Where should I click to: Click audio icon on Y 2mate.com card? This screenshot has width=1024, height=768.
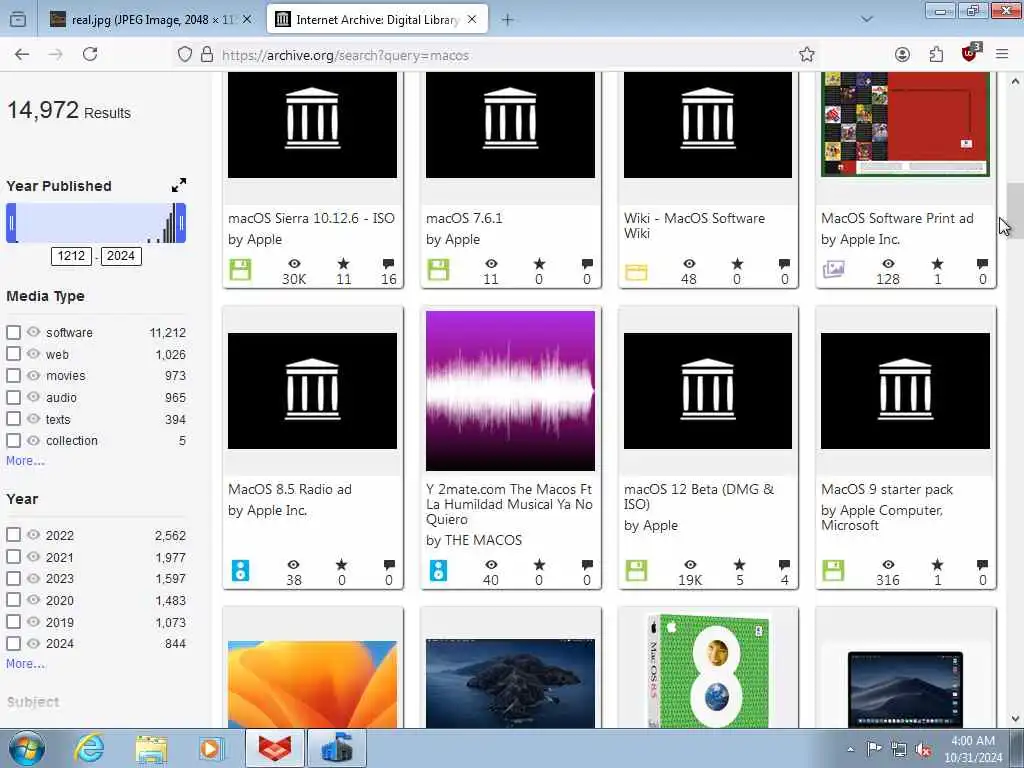click(x=438, y=570)
